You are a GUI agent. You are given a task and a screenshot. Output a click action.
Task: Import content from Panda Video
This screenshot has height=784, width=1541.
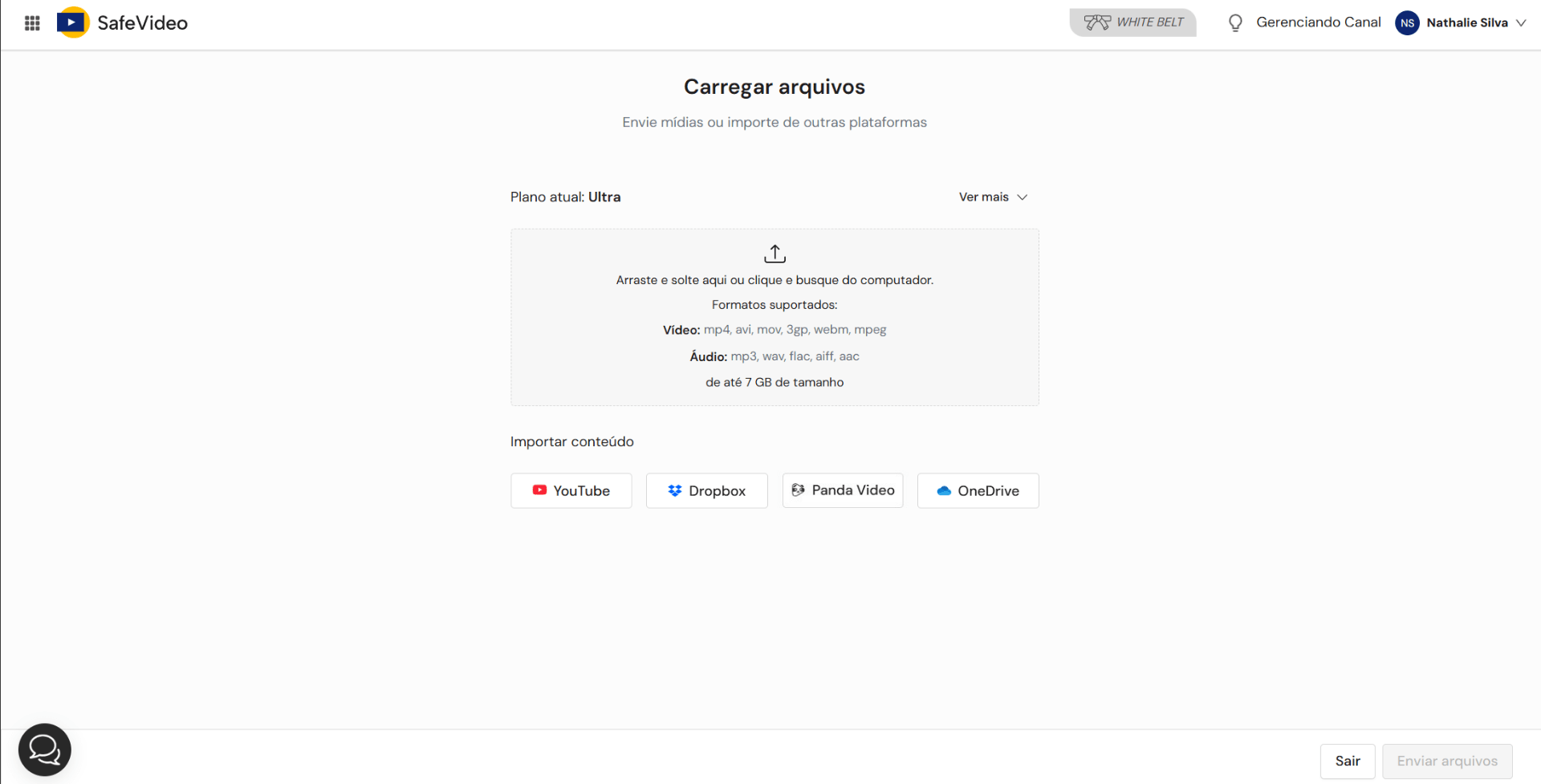click(x=843, y=490)
